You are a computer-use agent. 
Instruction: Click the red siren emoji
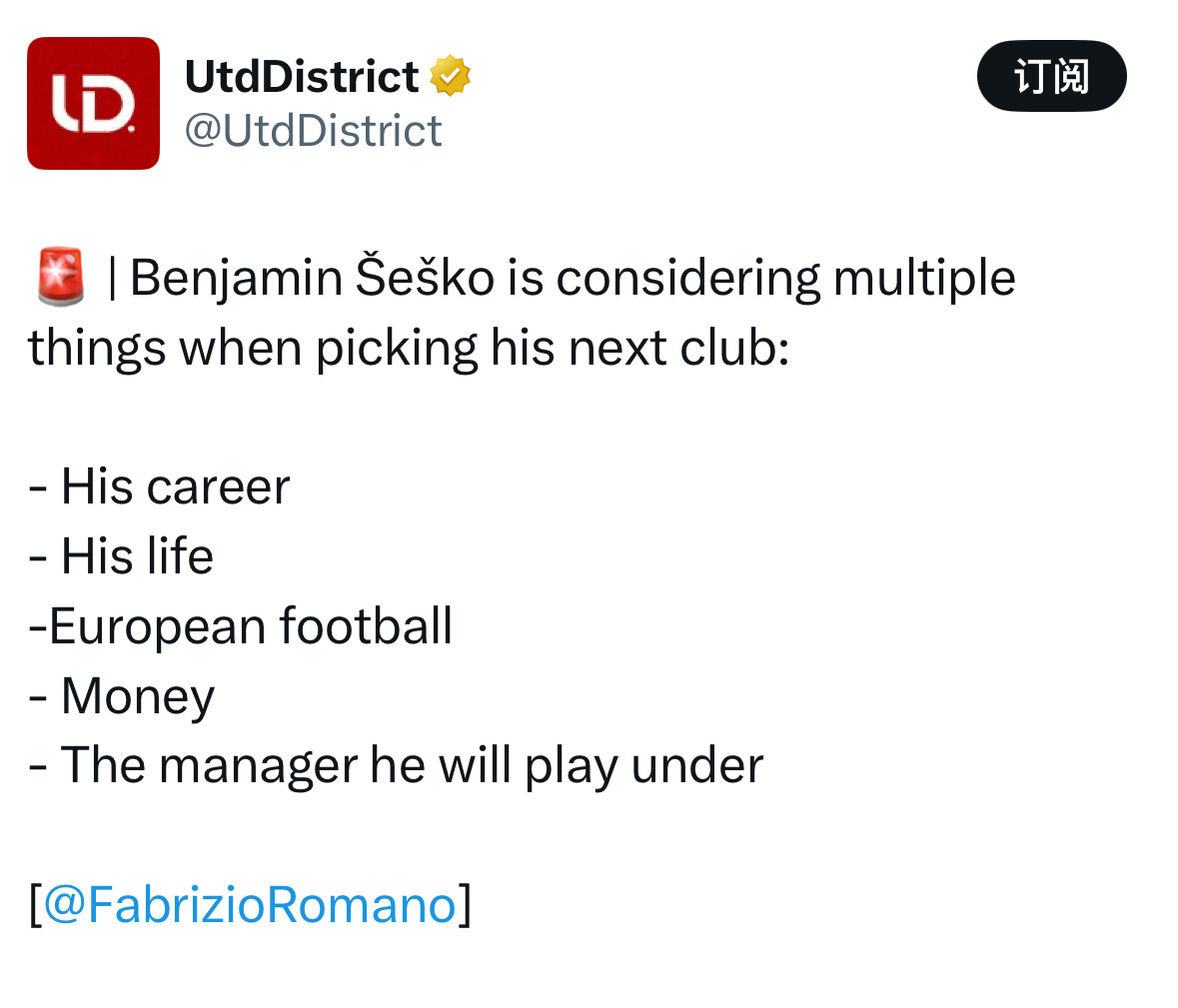coord(61,277)
